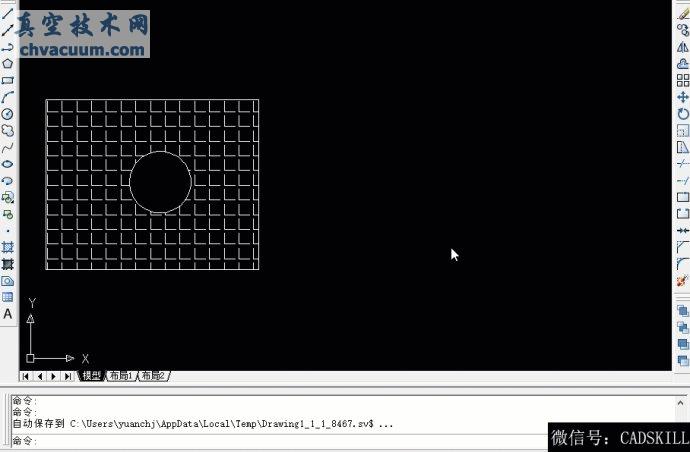Screen dimensions: 690x452
Task: Pick the Circle tool in draw toolbar
Action: 8,113
